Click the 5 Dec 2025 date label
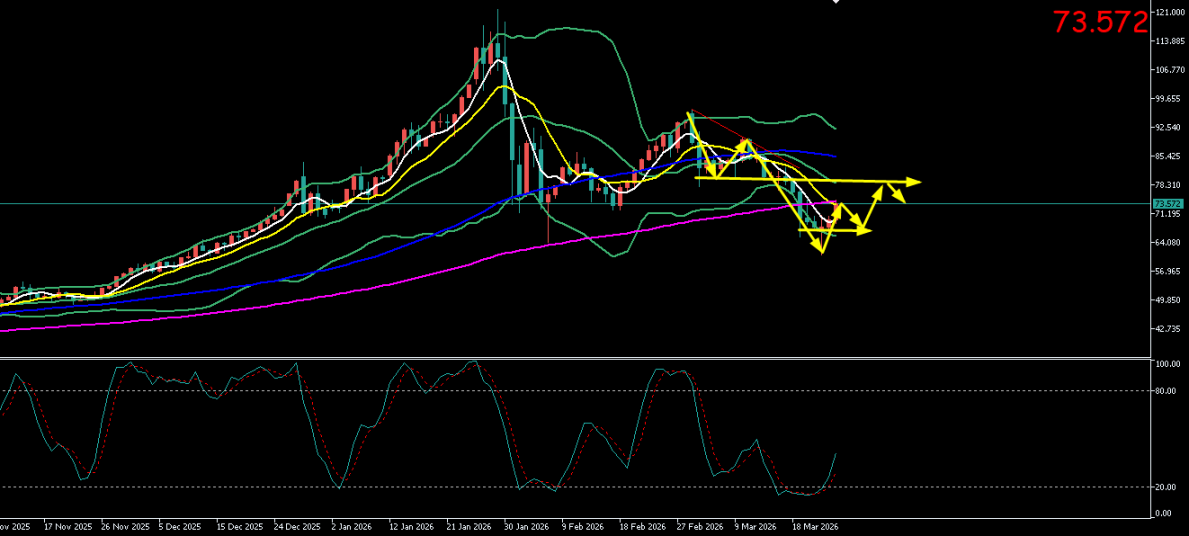The width and height of the screenshot is (1189, 536). [182, 525]
